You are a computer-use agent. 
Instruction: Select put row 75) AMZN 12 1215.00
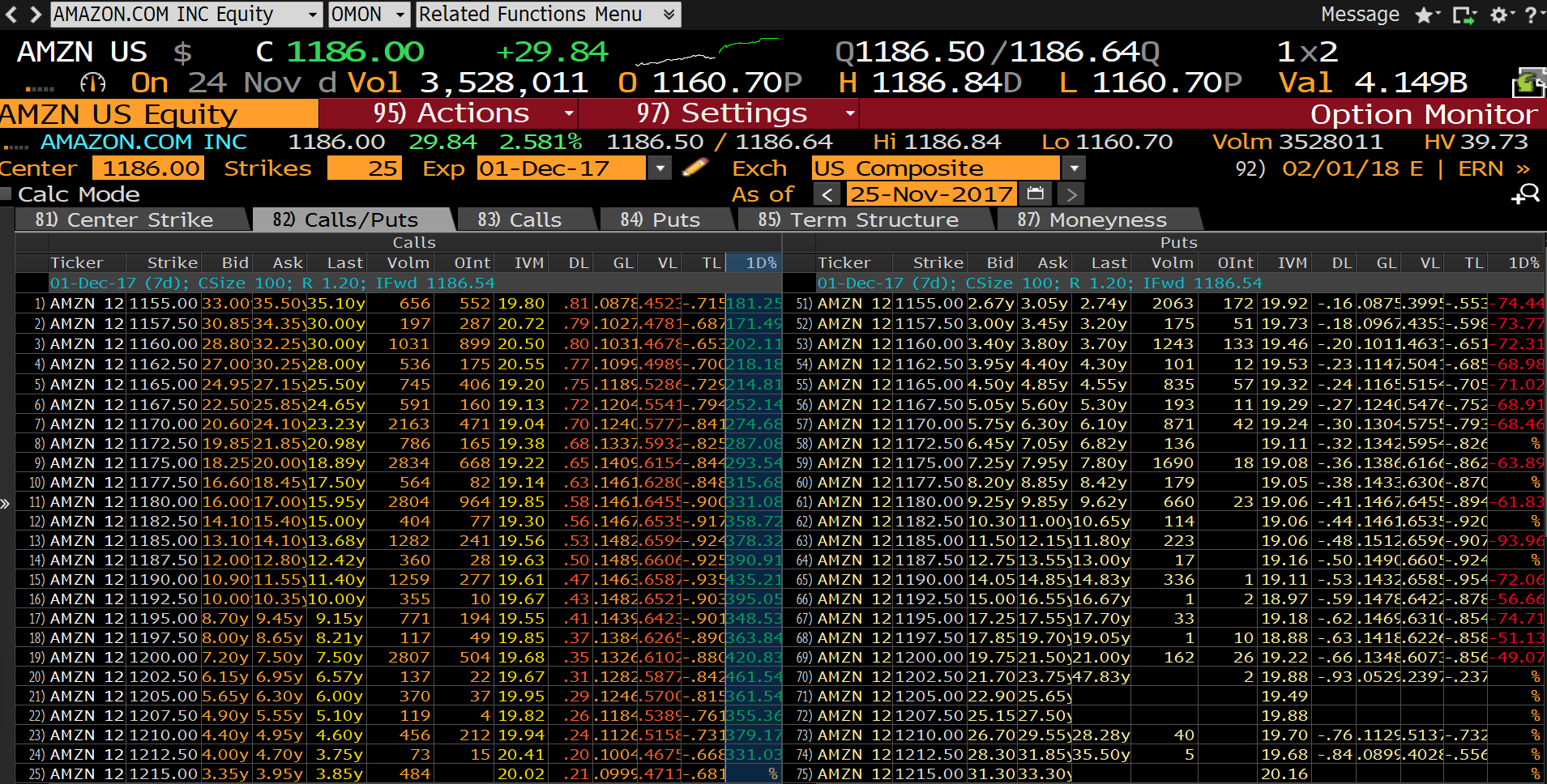[x=1165, y=774]
